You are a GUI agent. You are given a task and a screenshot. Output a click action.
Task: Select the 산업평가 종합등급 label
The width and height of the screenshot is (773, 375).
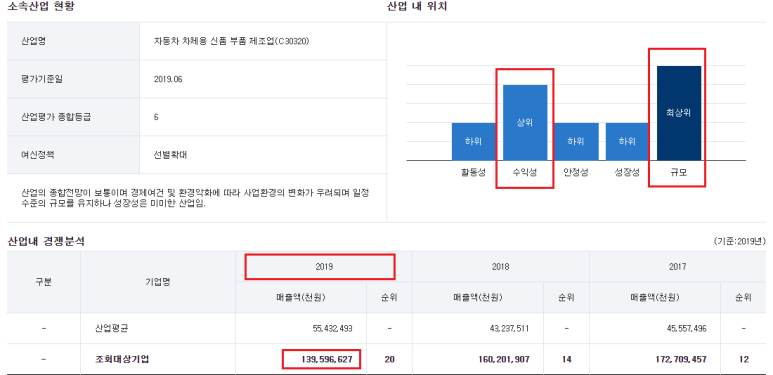[56, 117]
